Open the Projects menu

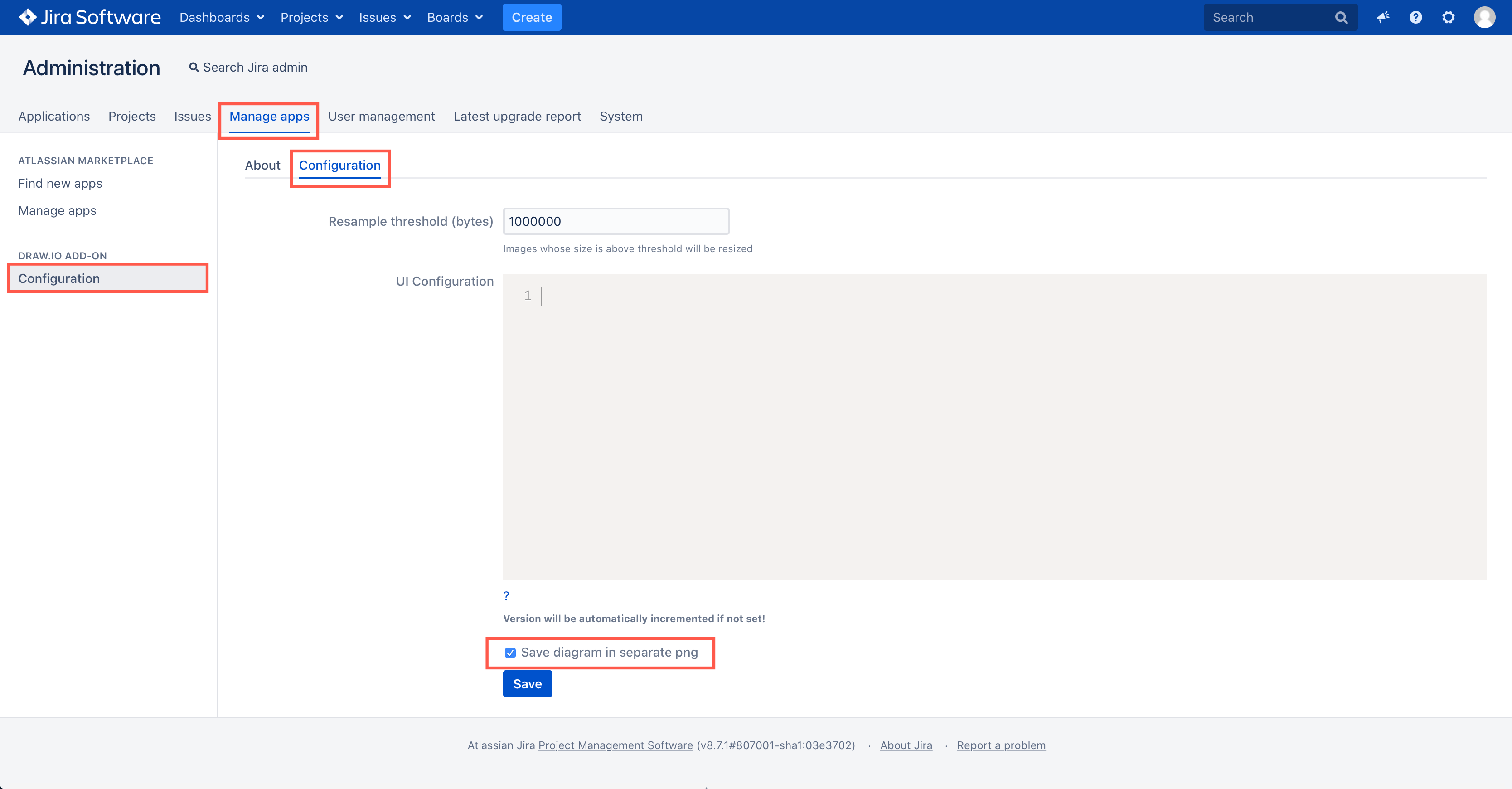click(x=312, y=17)
